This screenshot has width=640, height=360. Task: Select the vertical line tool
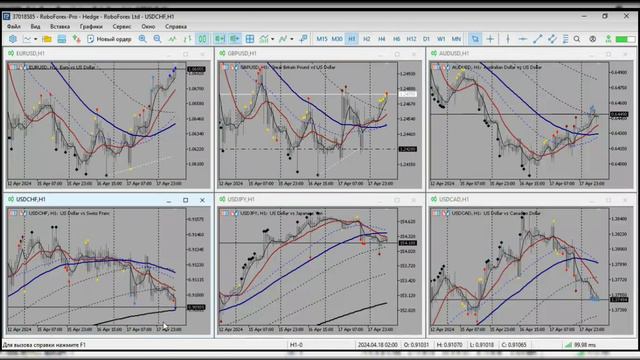tap(508, 39)
